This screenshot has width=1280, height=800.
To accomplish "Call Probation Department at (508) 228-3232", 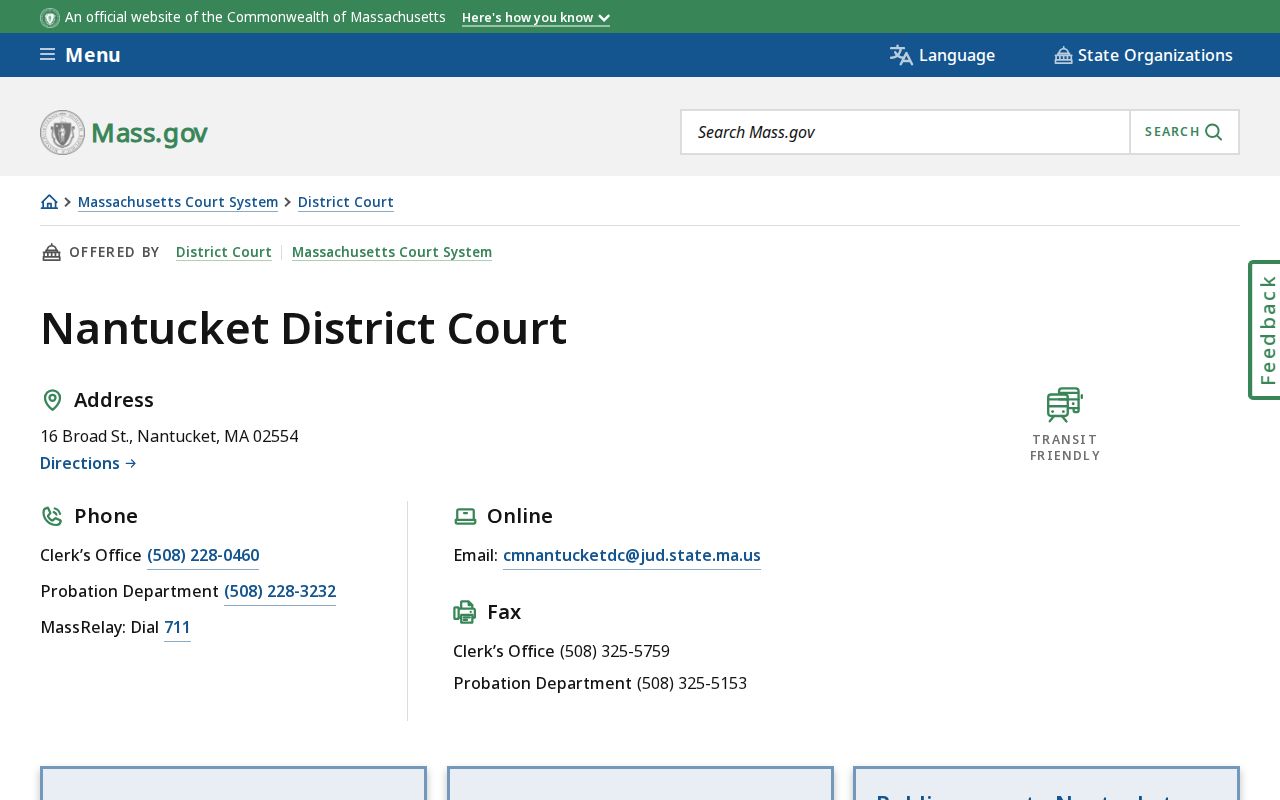I will (280, 591).
